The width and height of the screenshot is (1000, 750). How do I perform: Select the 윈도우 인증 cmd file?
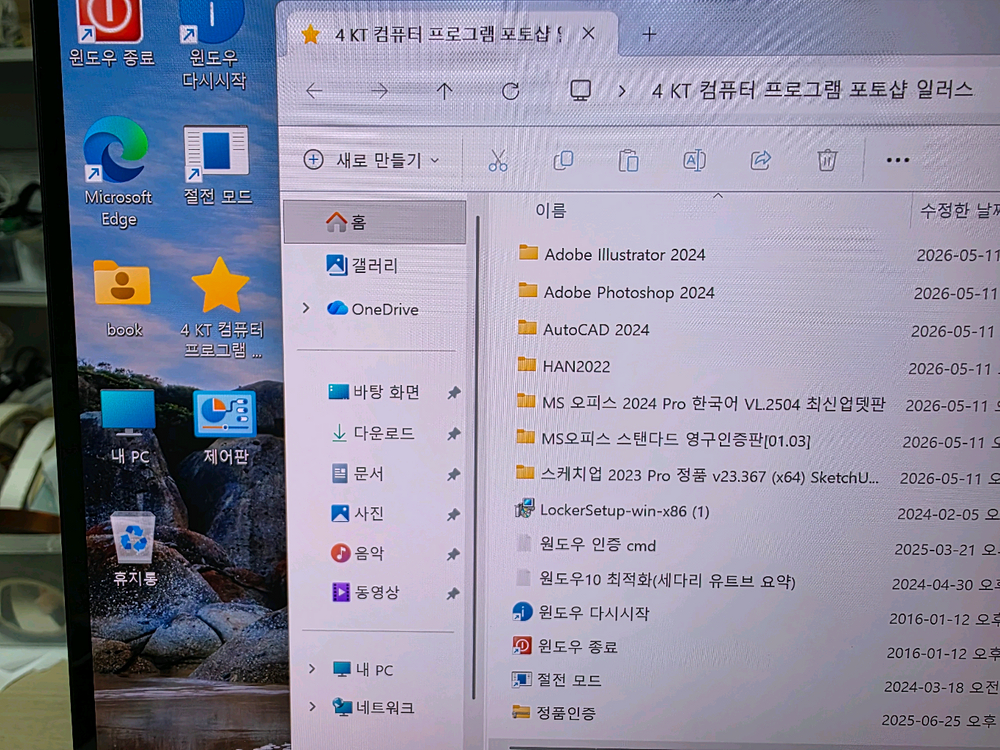[585, 545]
